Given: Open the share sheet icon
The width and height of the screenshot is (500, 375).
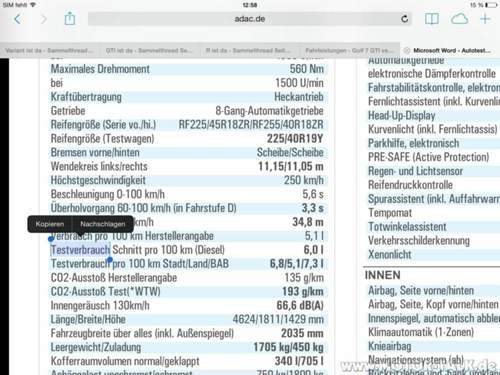Looking at the screenshot, I should tap(70, 18).
